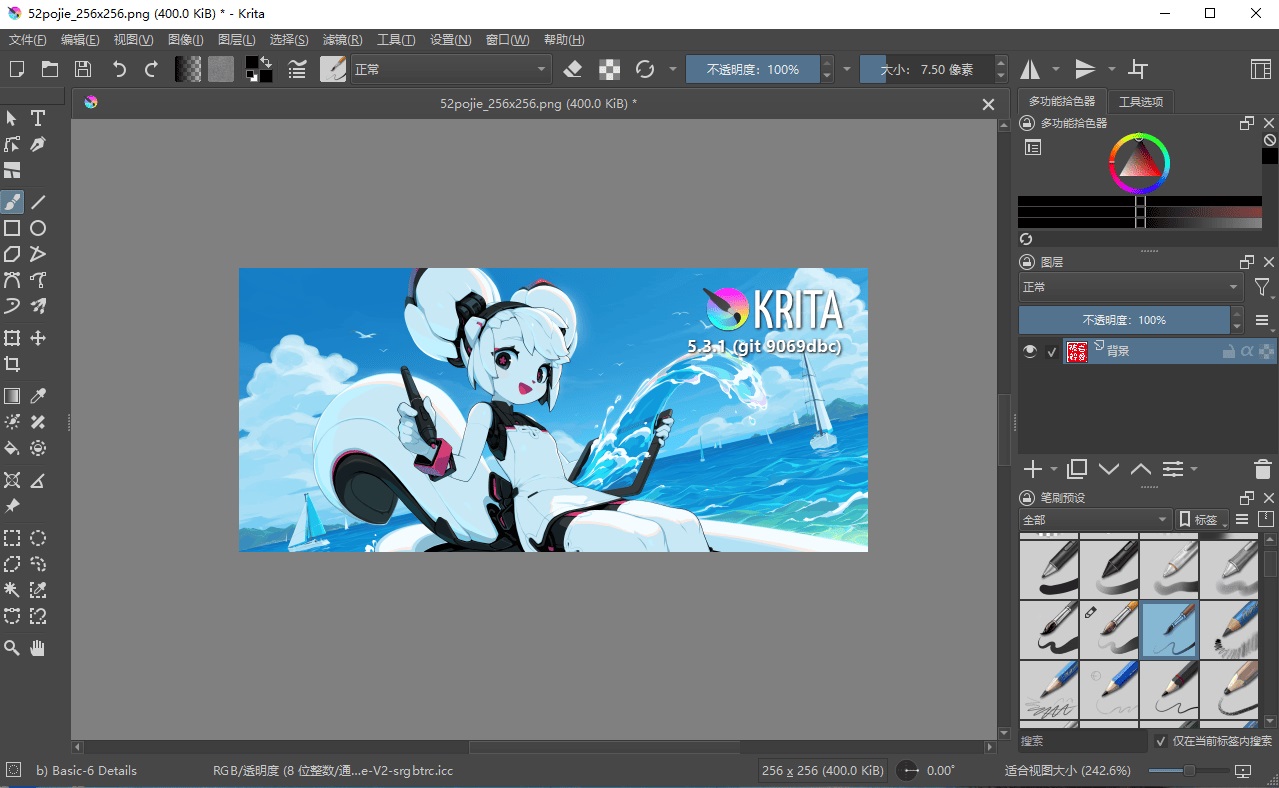Select the Crop tool
Screen dimensions: 1279x788
[12, 364]
